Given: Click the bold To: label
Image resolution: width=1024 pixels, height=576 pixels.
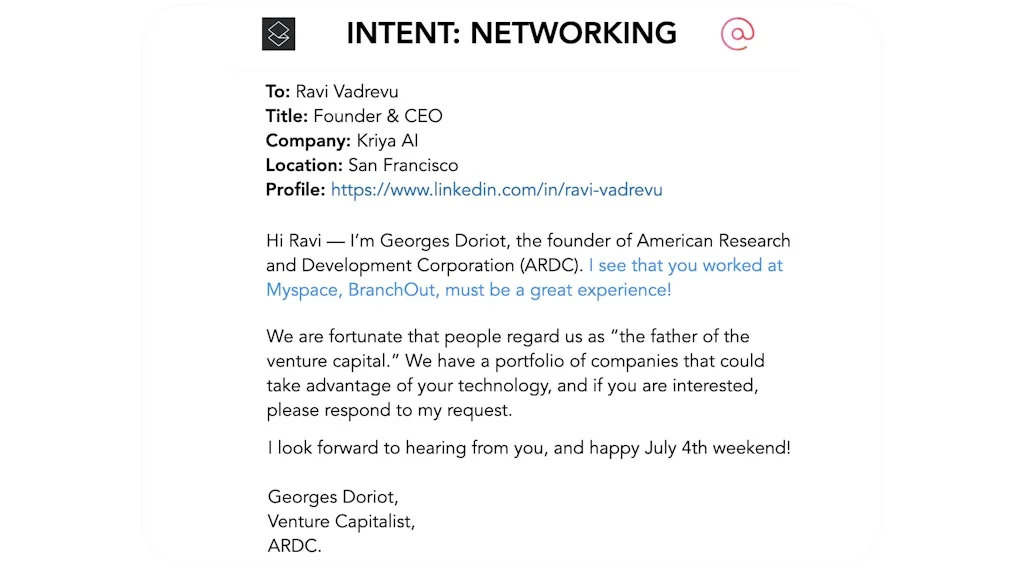Looking at the screenshot, I should pos(277,92).
